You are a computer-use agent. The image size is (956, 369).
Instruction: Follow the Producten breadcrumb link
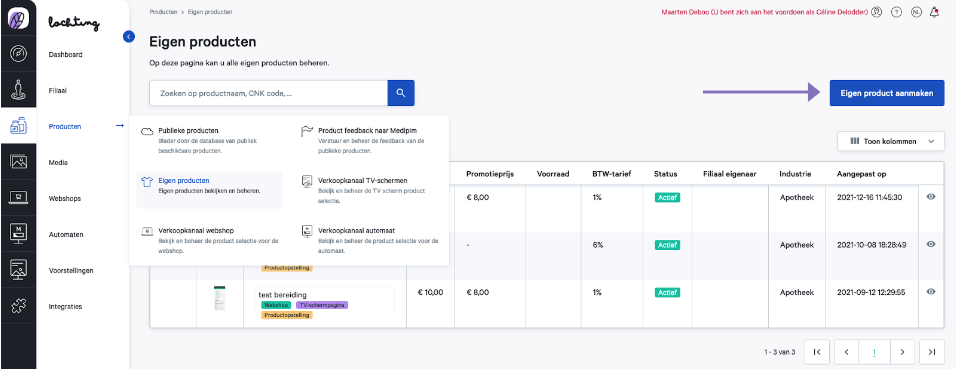coord(162,12)
